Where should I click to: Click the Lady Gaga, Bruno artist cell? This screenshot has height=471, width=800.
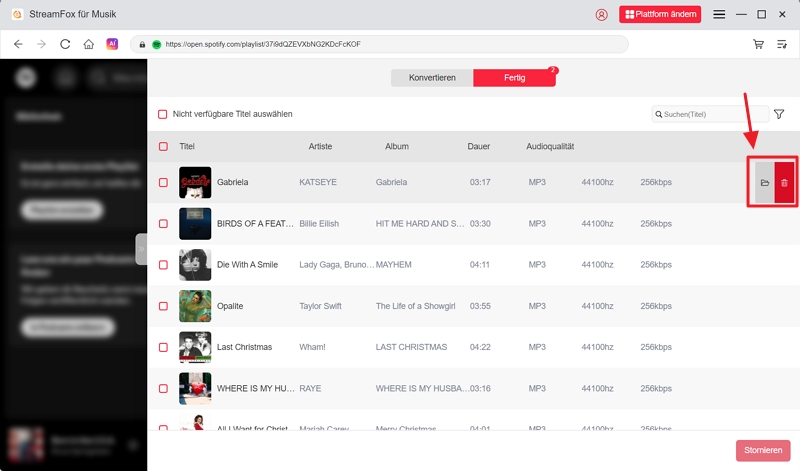coord(336,265)
